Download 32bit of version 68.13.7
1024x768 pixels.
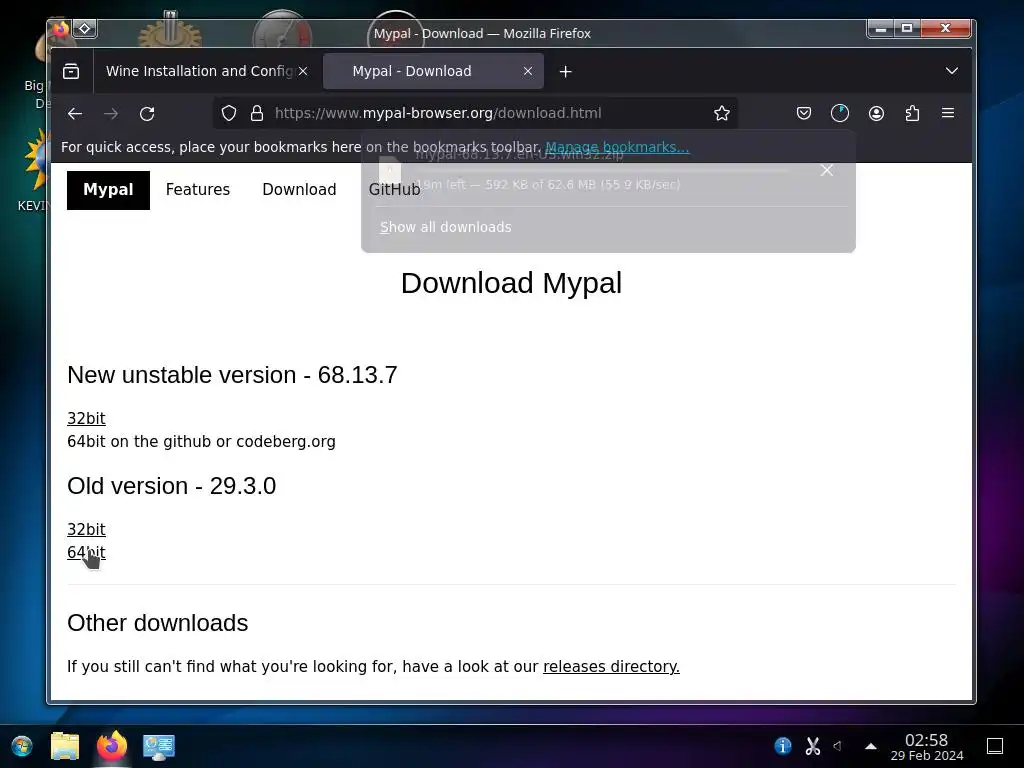tap(86, 418)
